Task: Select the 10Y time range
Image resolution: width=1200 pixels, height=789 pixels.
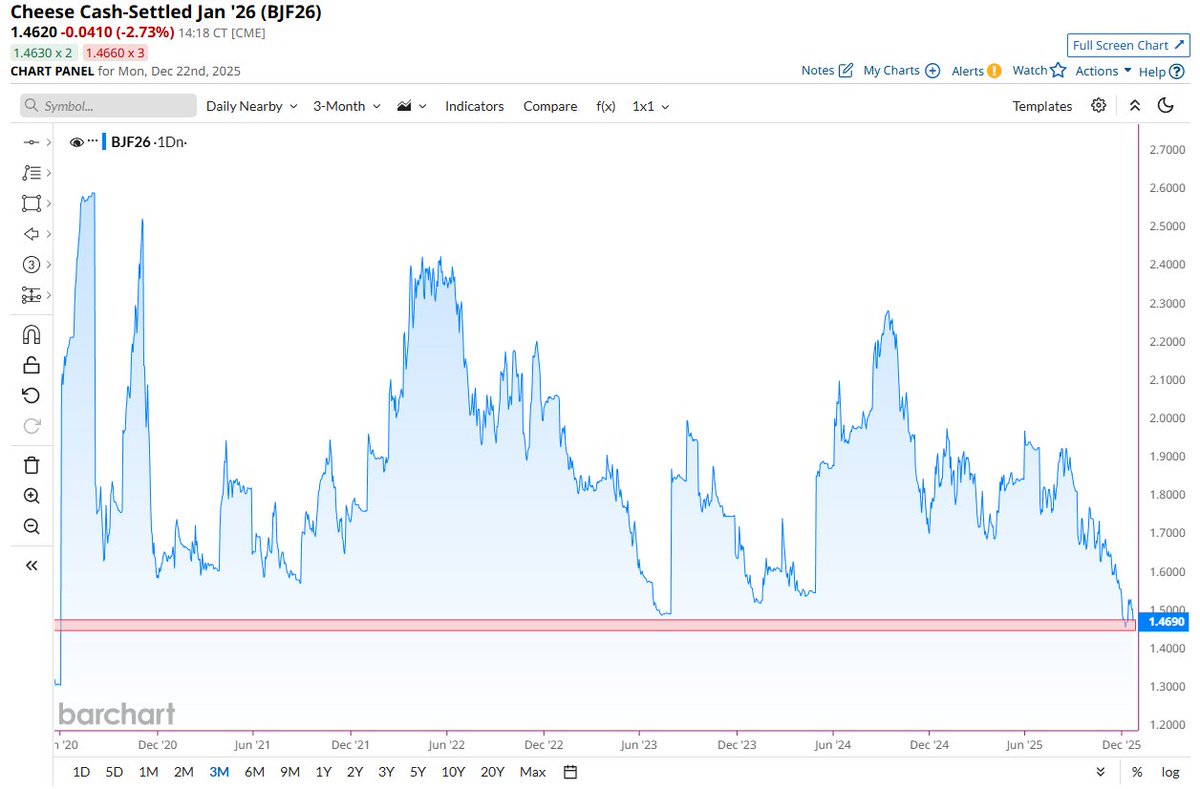Action: pyautogui.click(x=453, y=772)
